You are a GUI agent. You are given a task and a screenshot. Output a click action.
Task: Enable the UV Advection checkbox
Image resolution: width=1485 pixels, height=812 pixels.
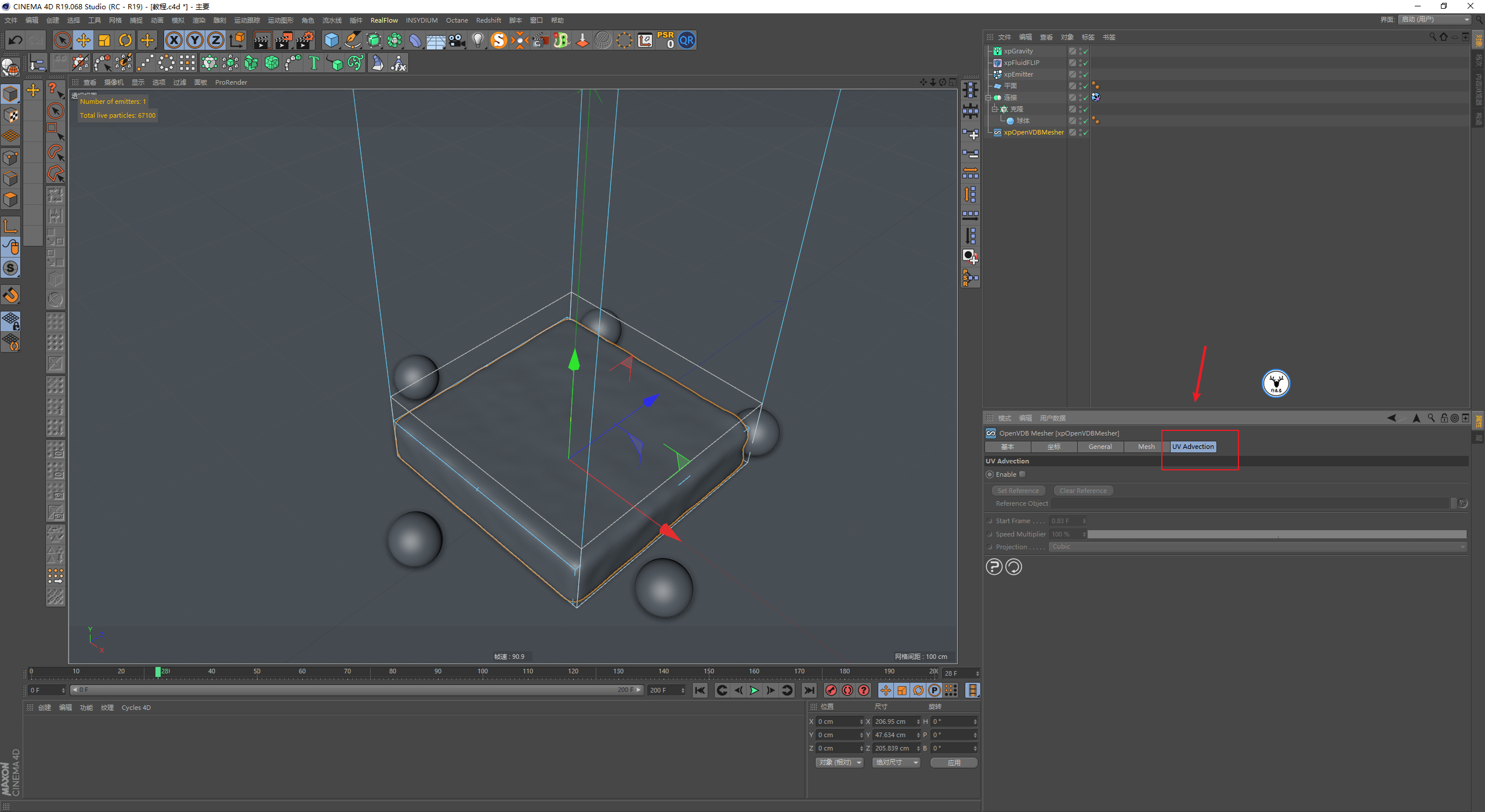(1022, 474)
